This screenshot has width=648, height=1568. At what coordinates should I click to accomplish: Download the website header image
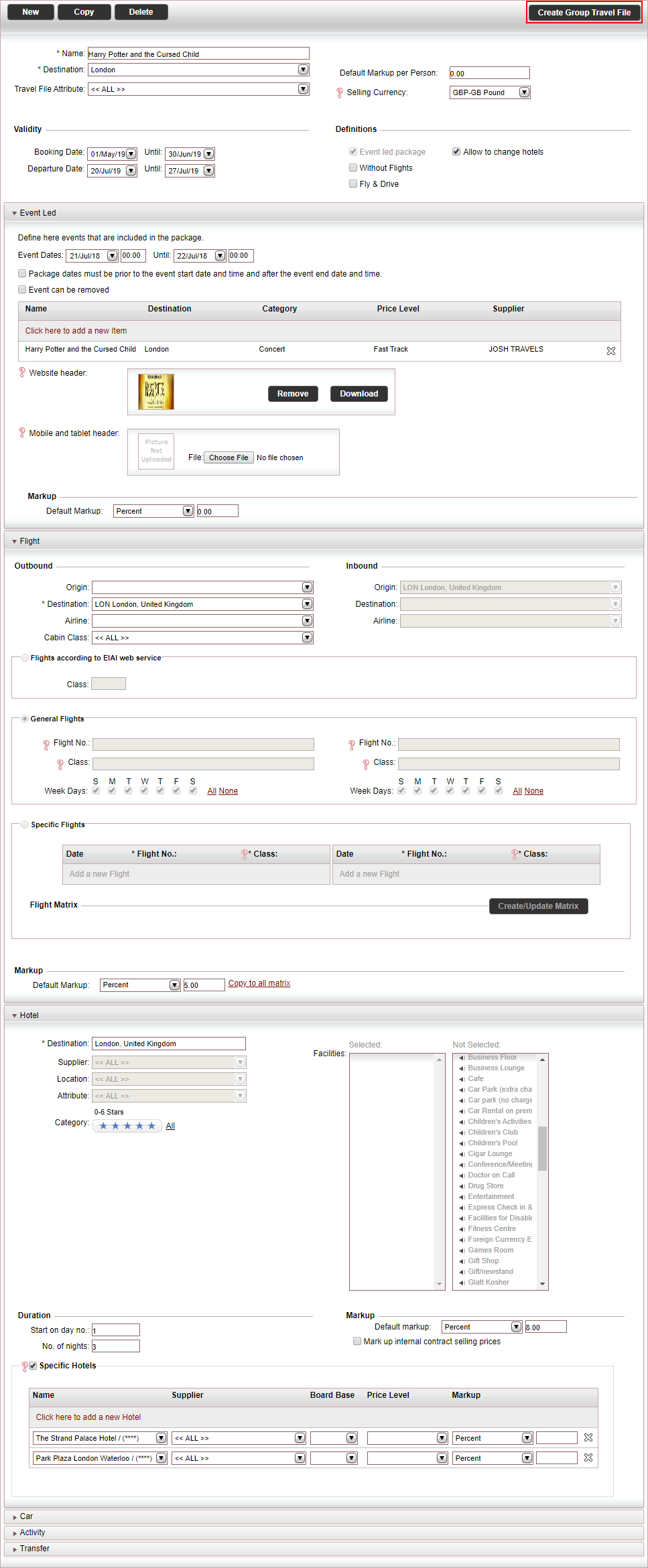[x=359, y=394]
